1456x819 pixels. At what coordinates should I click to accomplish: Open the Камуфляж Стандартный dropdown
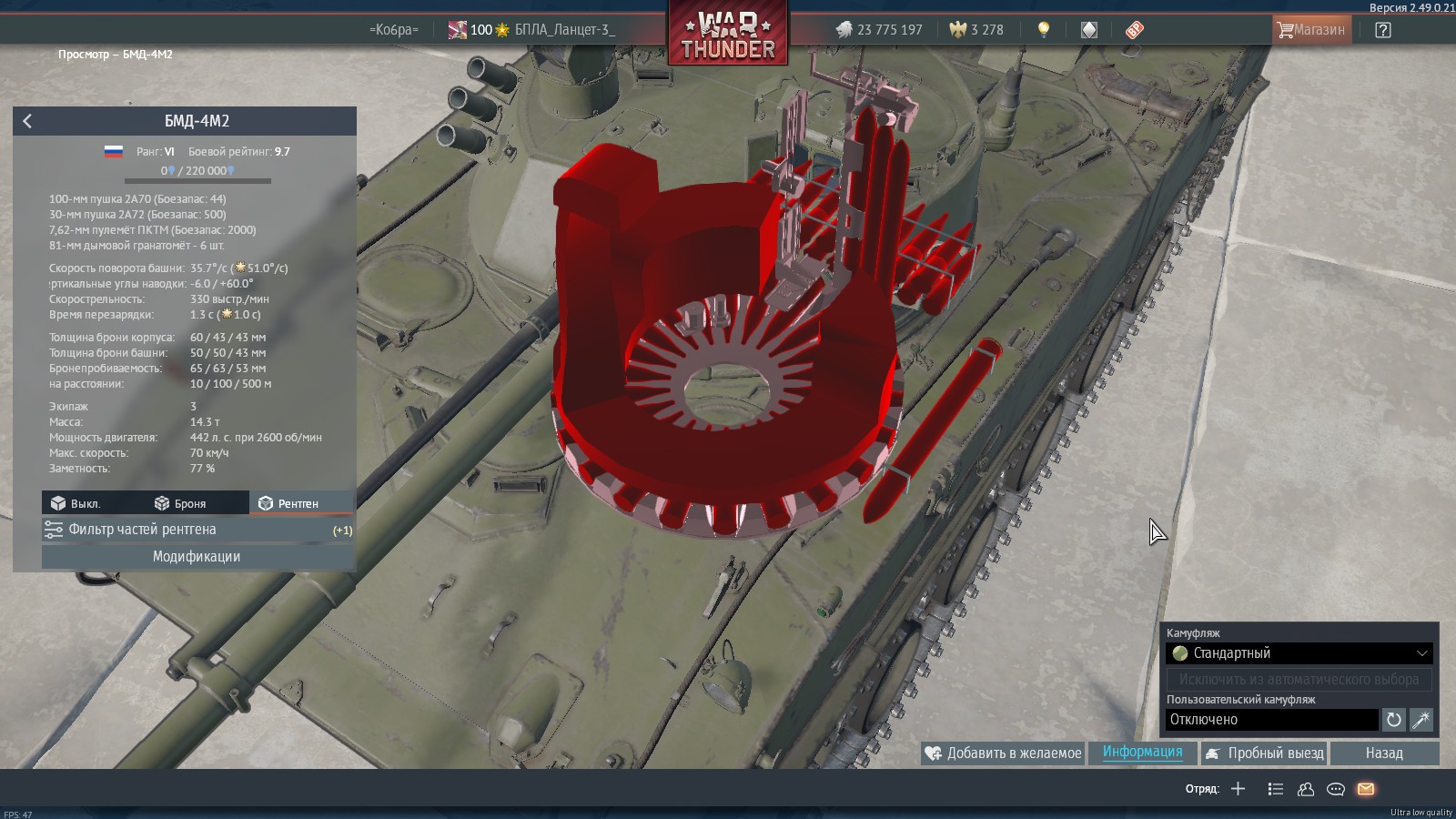pos(1299,653)
